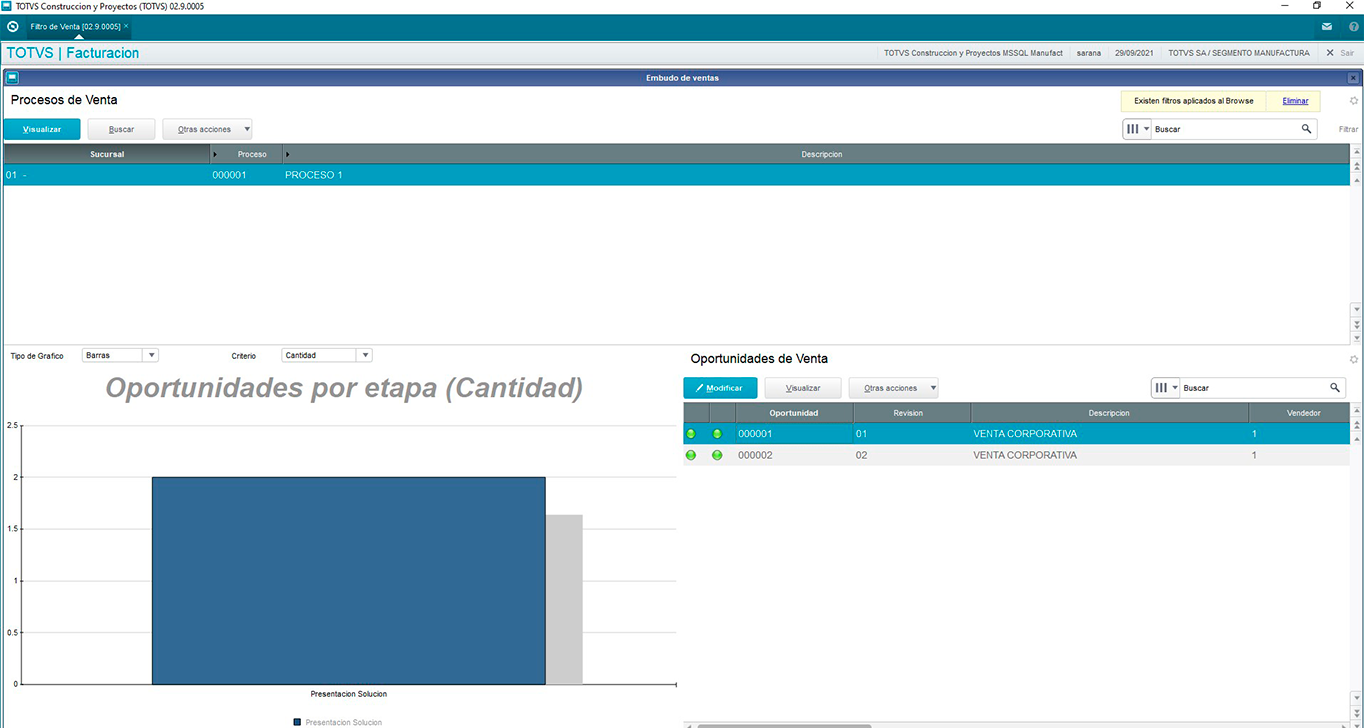Click first green status indicator of opportunity 000002

[691, 455]
